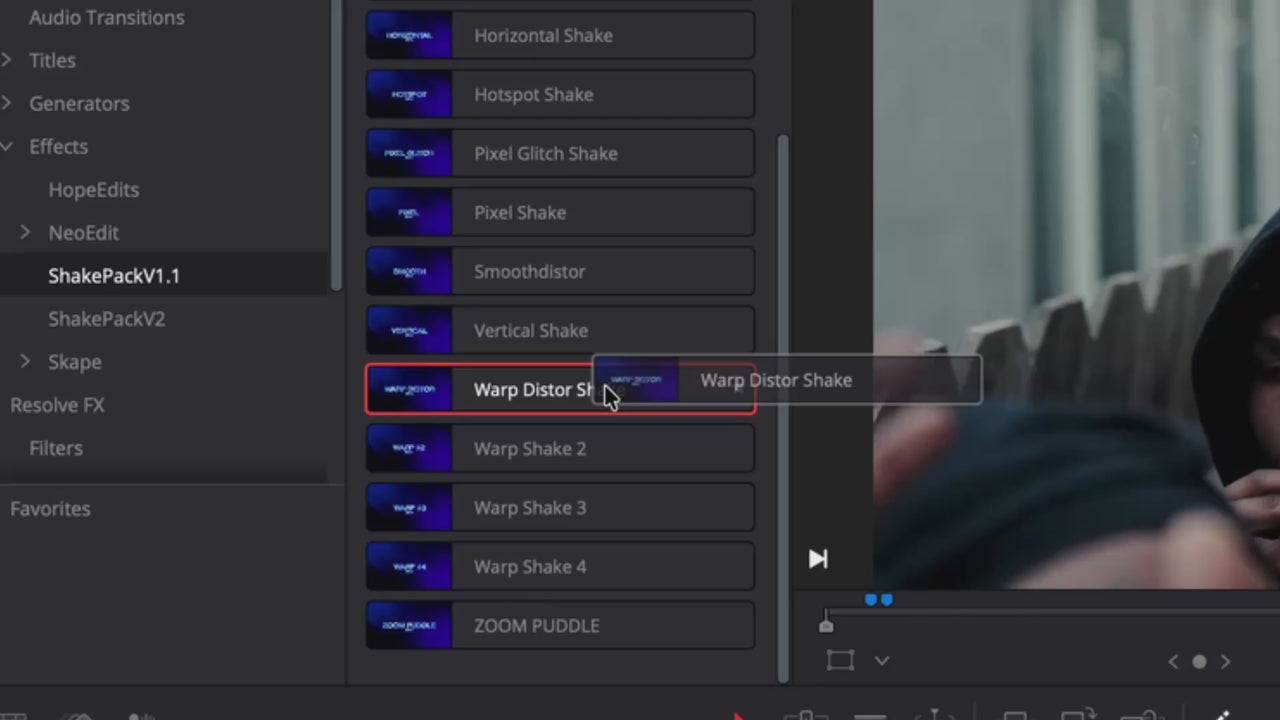1280x720 pixels.
Task: Choose the ZOOM PUDDLE effect
Action: click(x=560, y=626)
